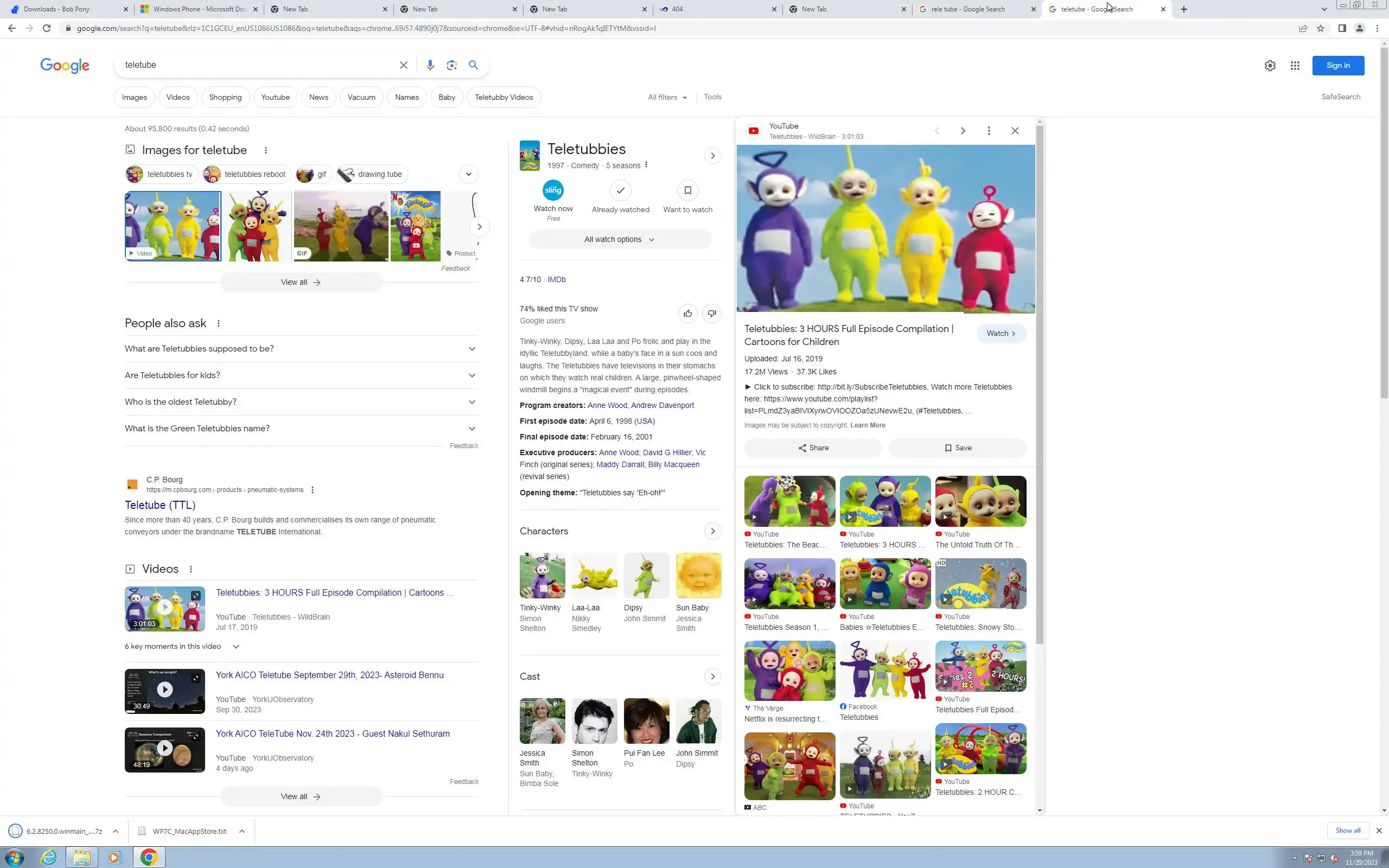This screenshot has width=1389, height=868.
Task: Click the Sign in button
Action: coord(1337,66)
